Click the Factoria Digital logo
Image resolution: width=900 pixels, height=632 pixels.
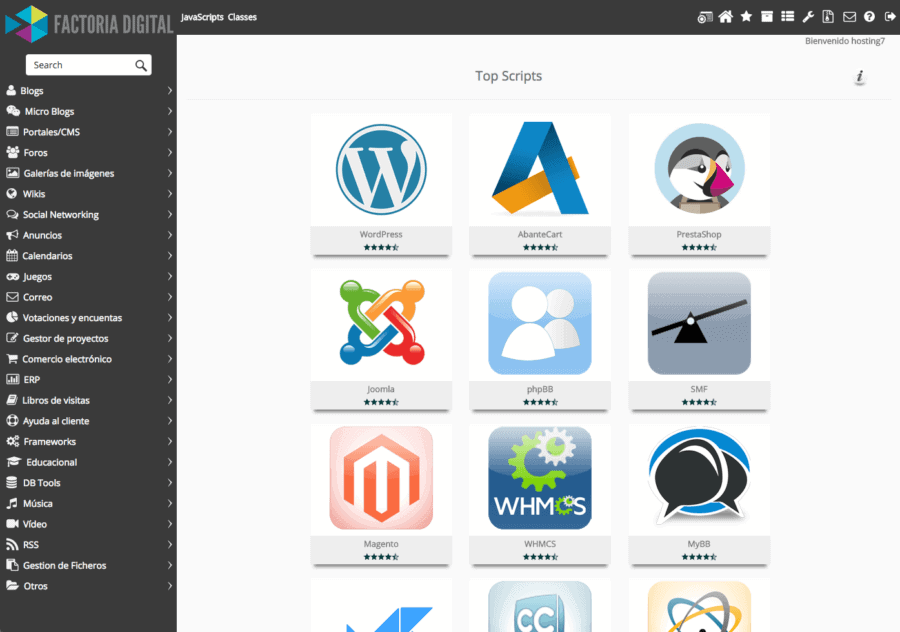click(x=89, y=24)
